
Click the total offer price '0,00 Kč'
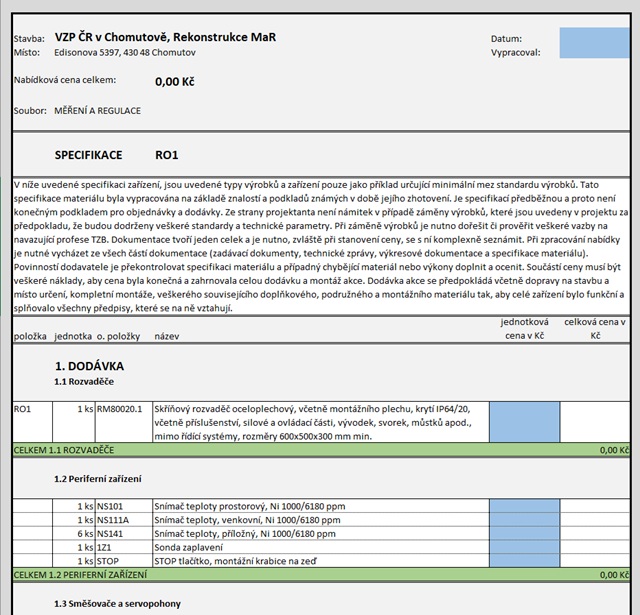(x=175, y=82)
